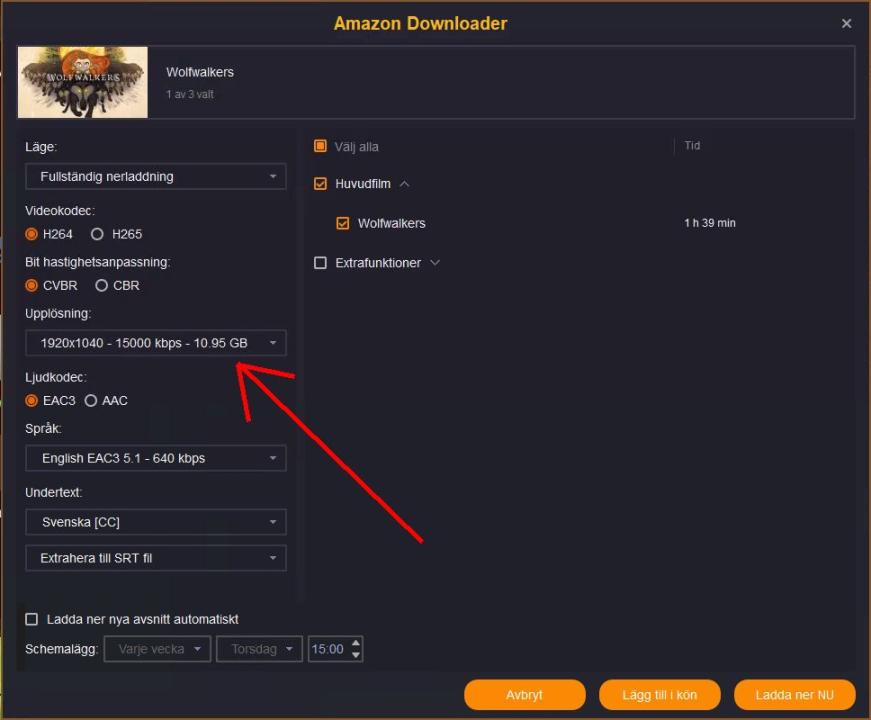Screen dimensions: 871x720
Task: Click the '1 av 3 valt' text
Action: 190,94
